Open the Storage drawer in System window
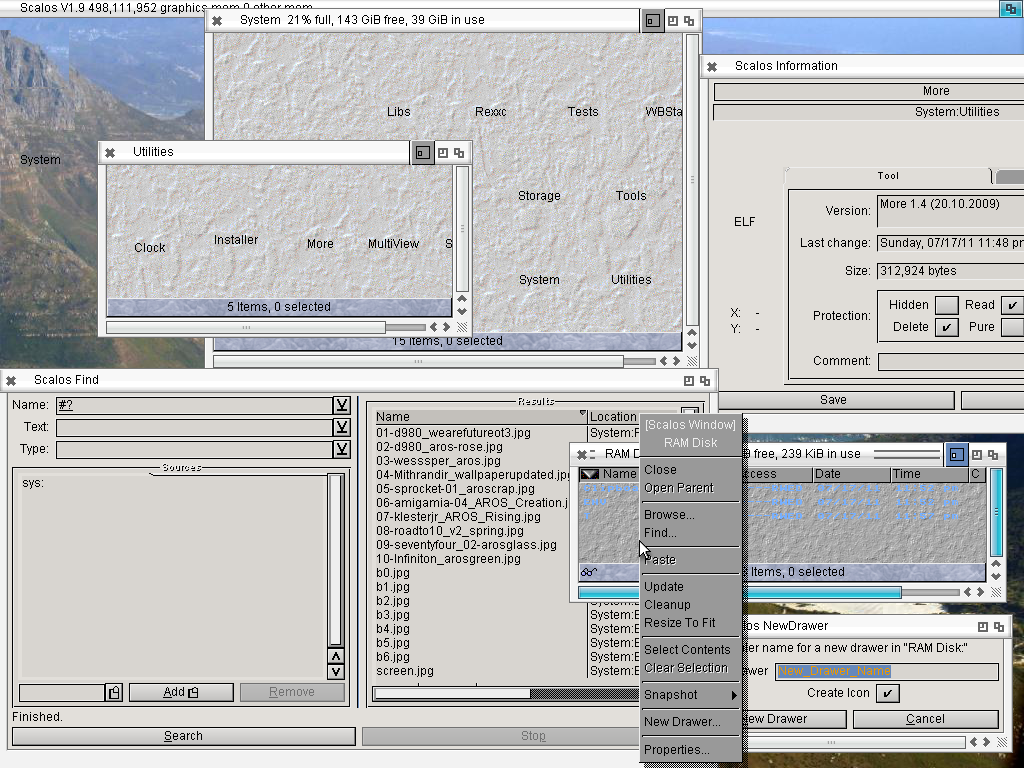 tap(539, 196)
